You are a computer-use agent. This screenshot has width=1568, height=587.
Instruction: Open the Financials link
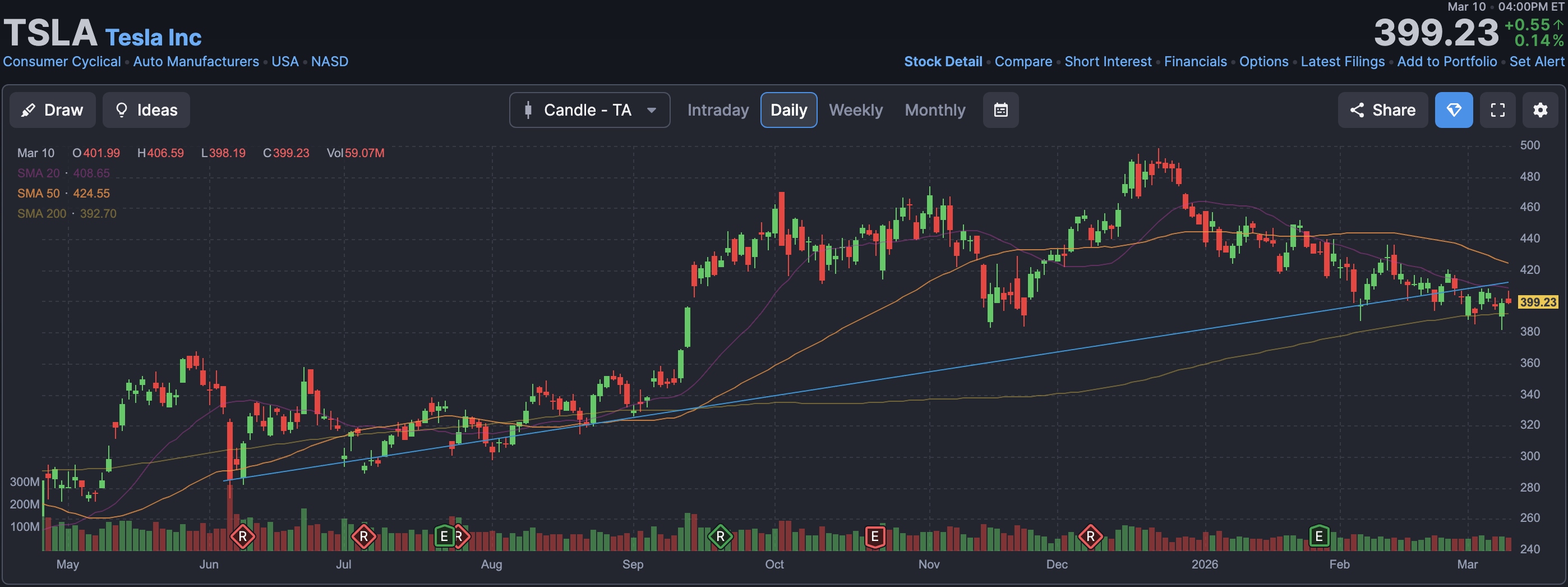[1196, 62]
